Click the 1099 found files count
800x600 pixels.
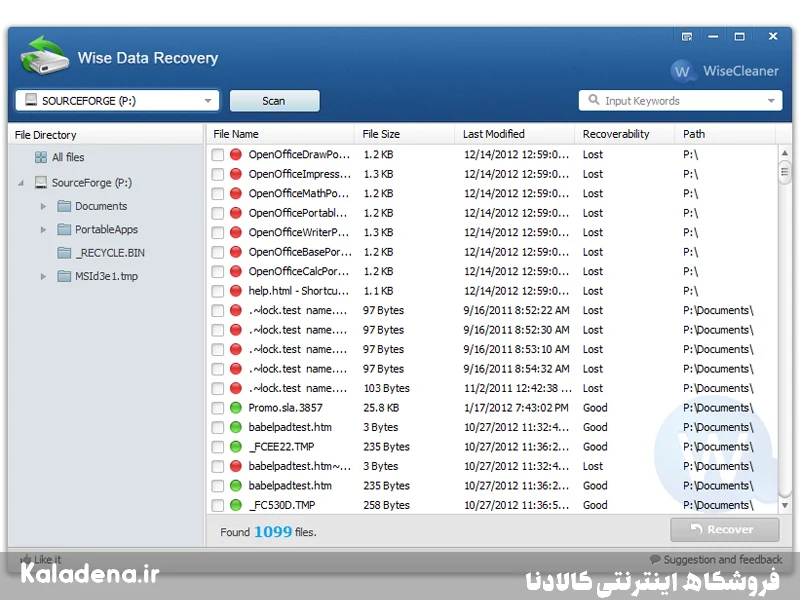(x=273, y=532)
